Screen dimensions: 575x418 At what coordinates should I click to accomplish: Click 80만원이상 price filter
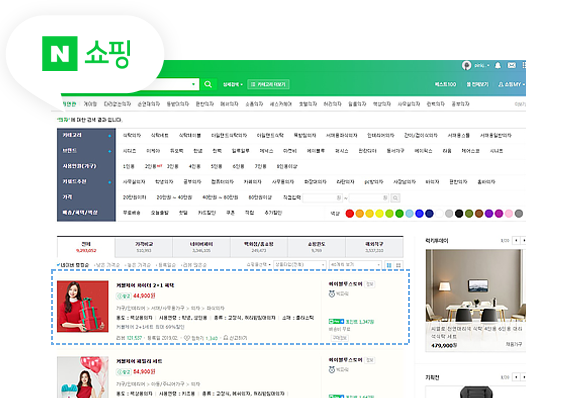coord(260,197)
